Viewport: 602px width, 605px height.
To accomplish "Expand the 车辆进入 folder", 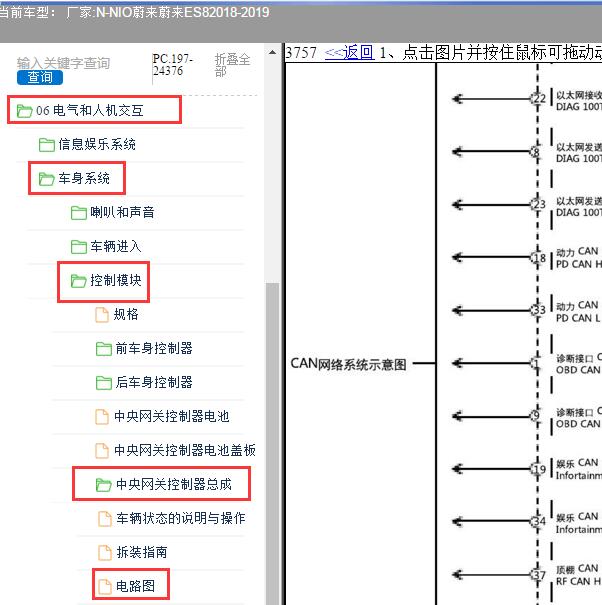I will click(x=116, y=246).
